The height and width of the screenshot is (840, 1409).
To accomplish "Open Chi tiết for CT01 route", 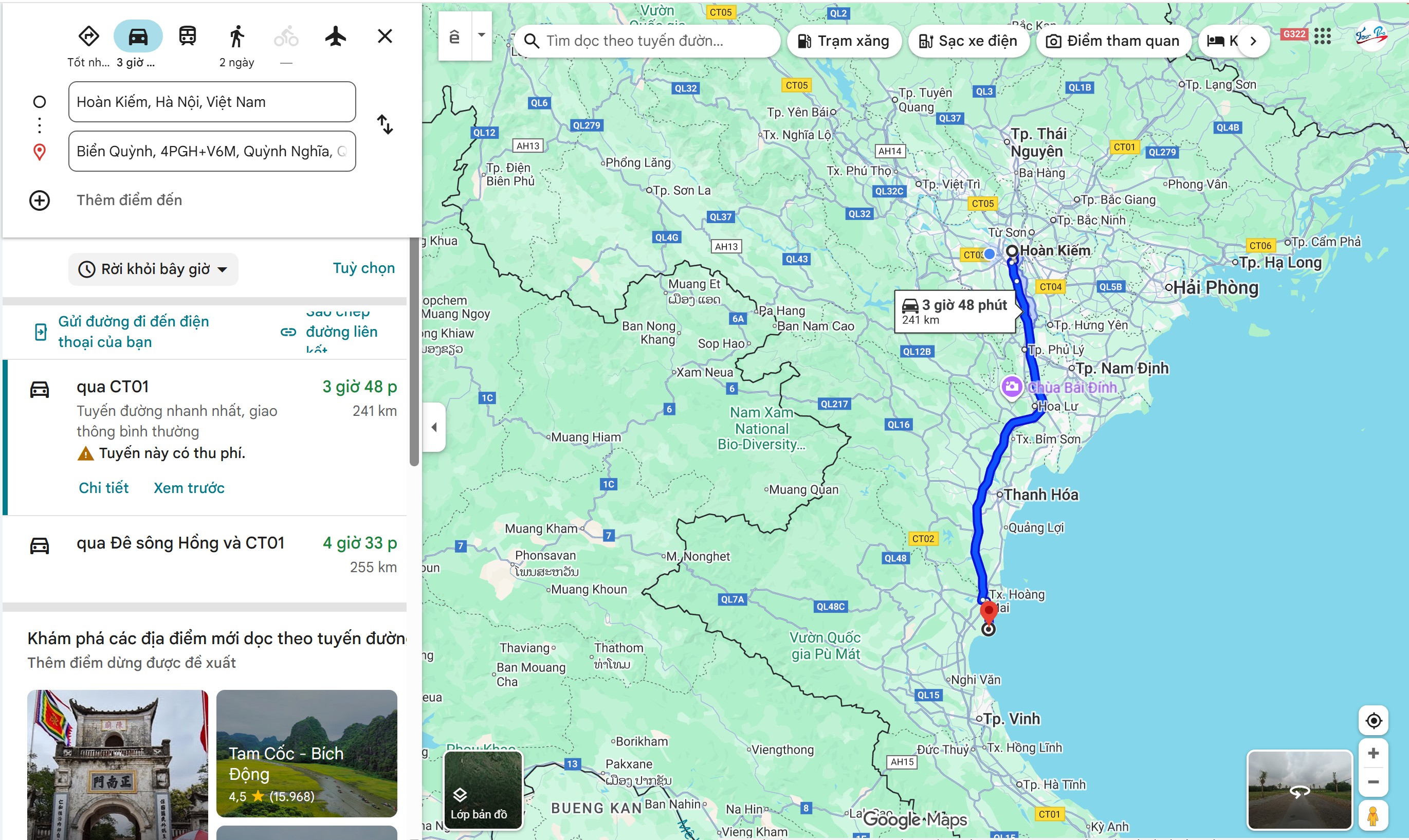I will pos(103,488).
